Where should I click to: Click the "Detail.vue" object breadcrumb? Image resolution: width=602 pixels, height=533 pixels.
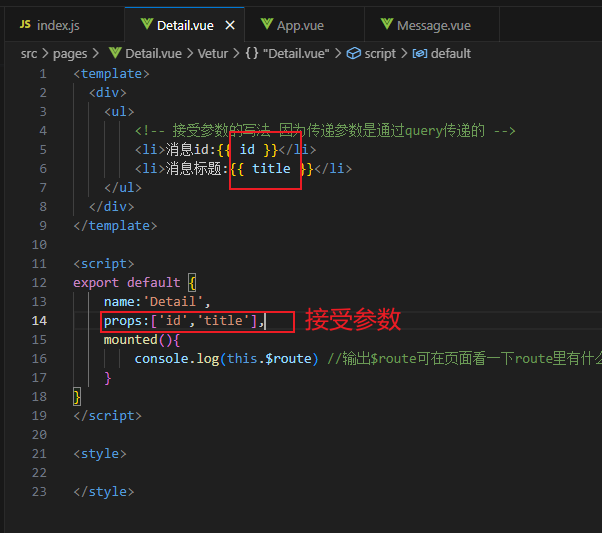pyautogui.click(x=296, y=53)
